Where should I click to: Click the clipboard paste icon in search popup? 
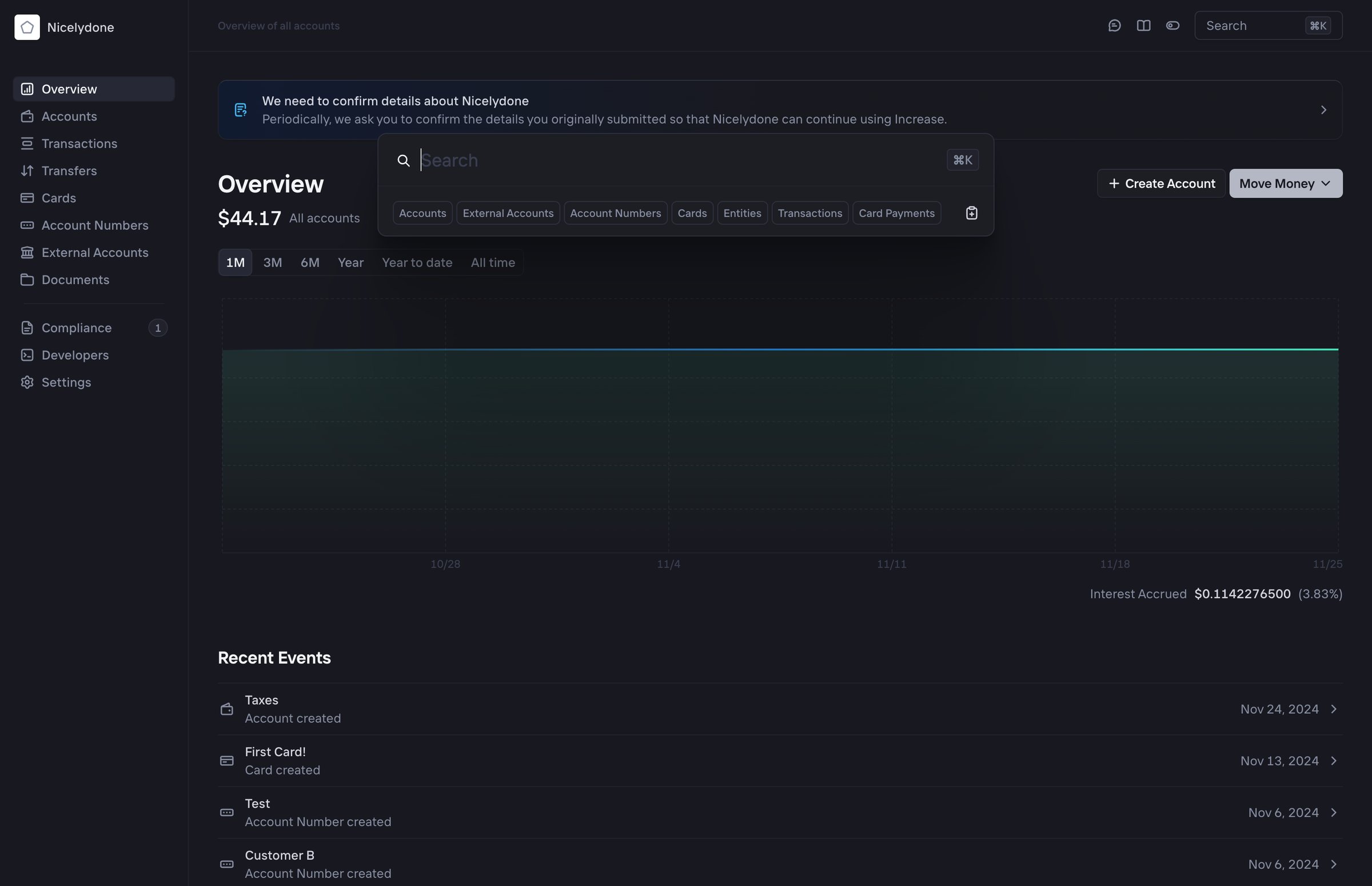(972, 213)
